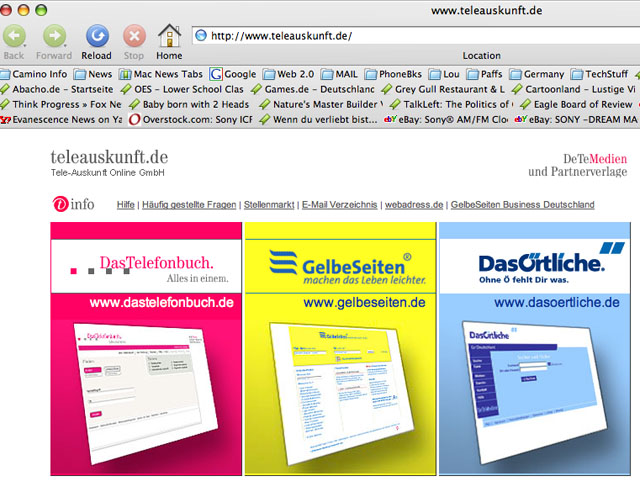Expand the Lou bookmark folder
This screenshot has width=640, height=492.
[444, 74]
